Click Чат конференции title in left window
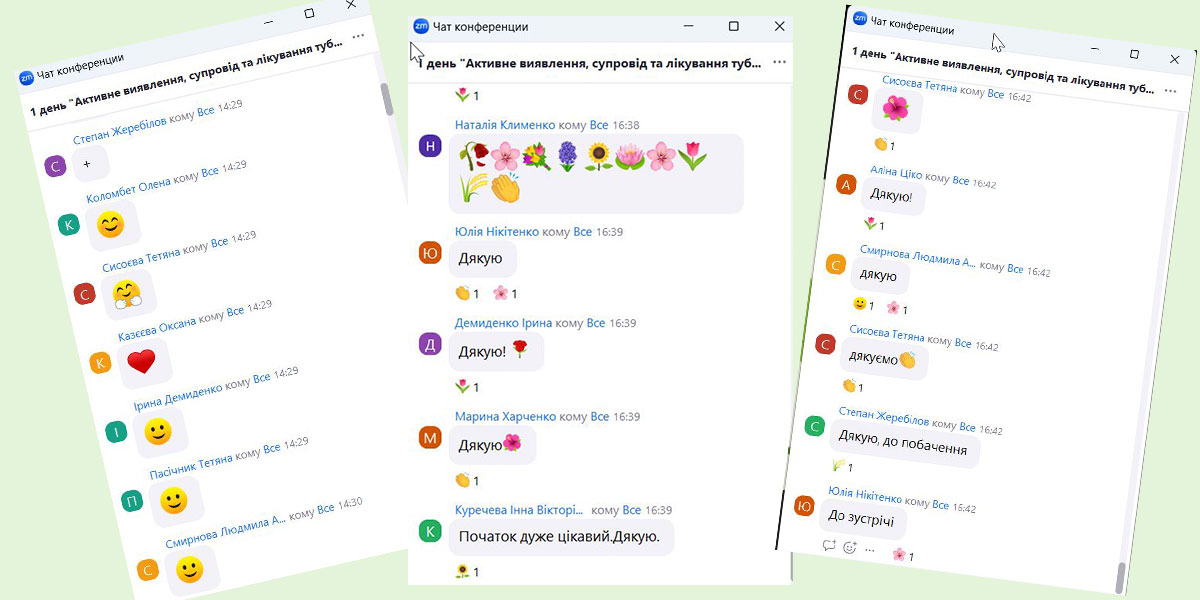This screenshot has height=600, width=1200. click(x=80, y=66)
